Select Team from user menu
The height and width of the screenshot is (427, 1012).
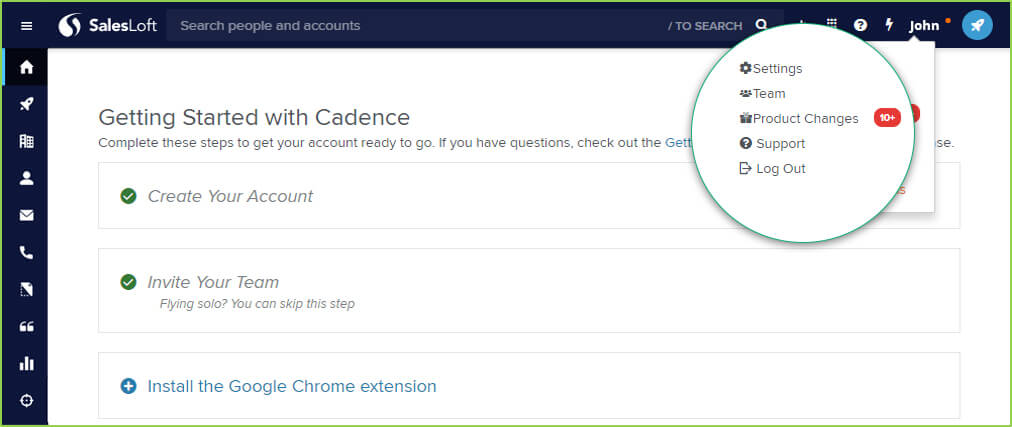click(x=763, y=94)
